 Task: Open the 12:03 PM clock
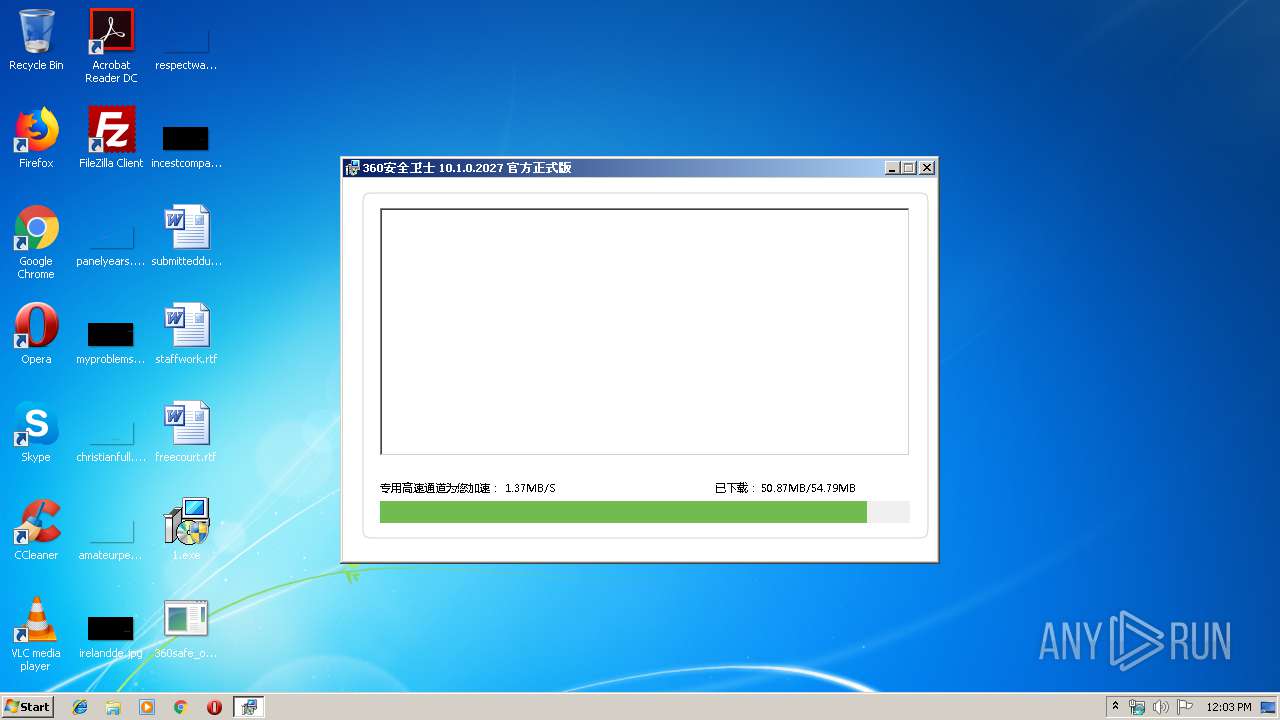[x=1229, y=707]
